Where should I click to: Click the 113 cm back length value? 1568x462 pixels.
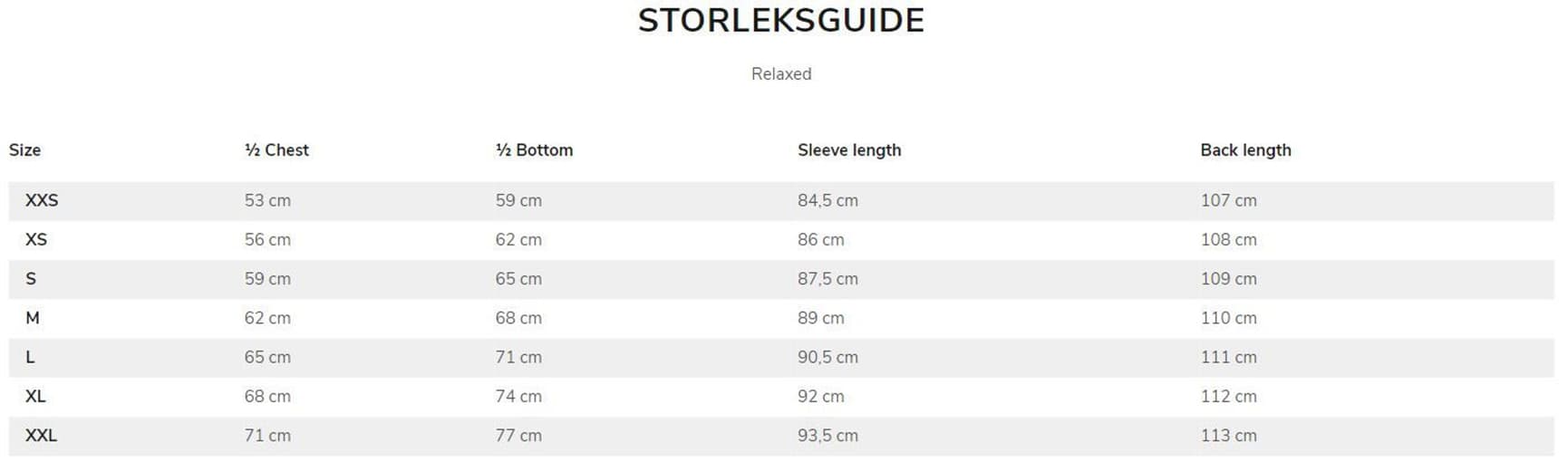[x=1228, y=436]
